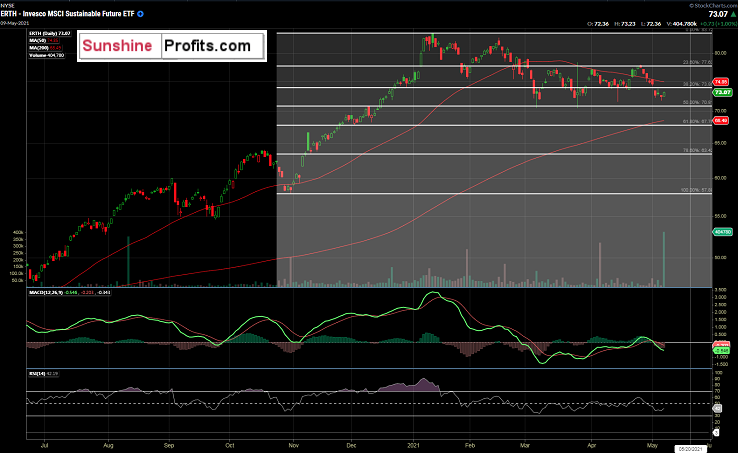This screenshot has height=453, width=738.
Task: Click the ERTH (Daily) 73.07 legend label
Action: click(50, 33)
